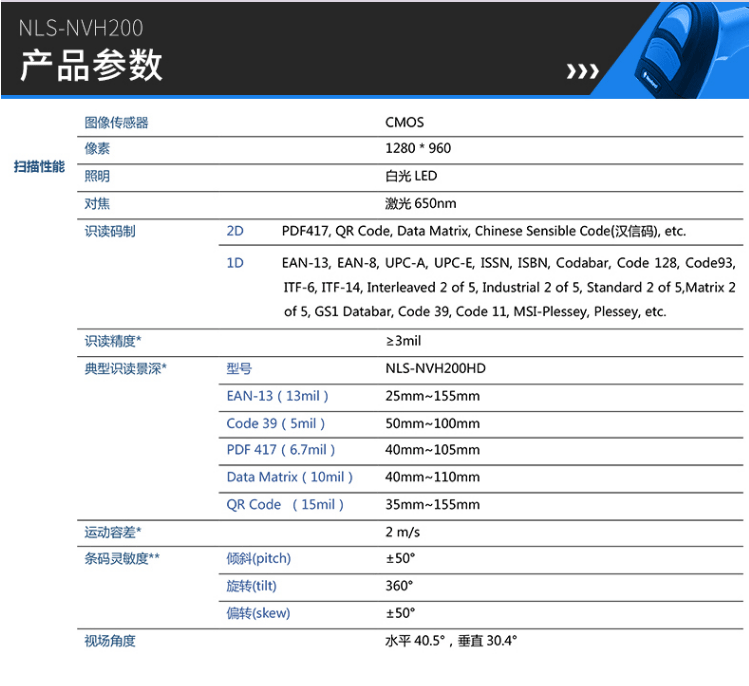749x686 pixels.
Task: Click the 35mm~155mm value
Action: [432, 504]
